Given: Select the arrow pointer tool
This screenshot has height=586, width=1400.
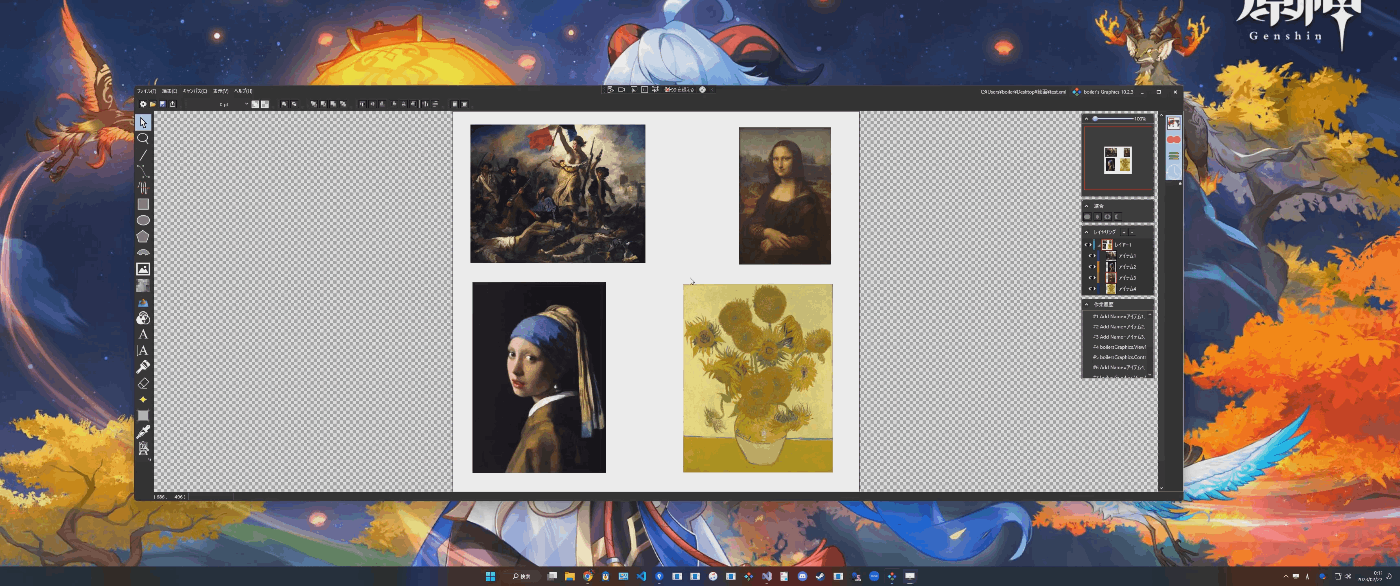Looking at the screenshot, I should [x=143, y=123].
